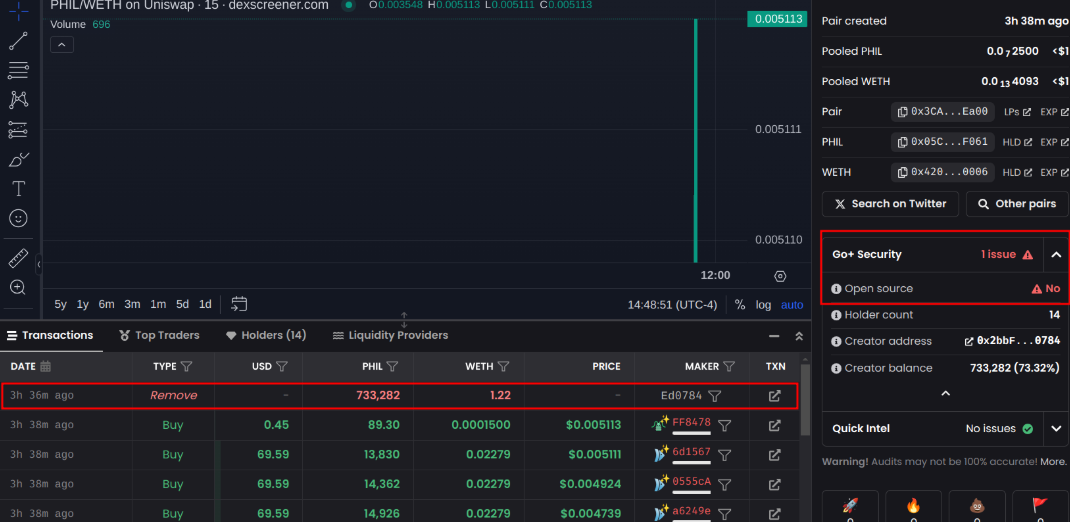Open the go-to-date calendar icon
Image resolution: width=1070 pixels, height=522 pixels.
pos(239,304)
